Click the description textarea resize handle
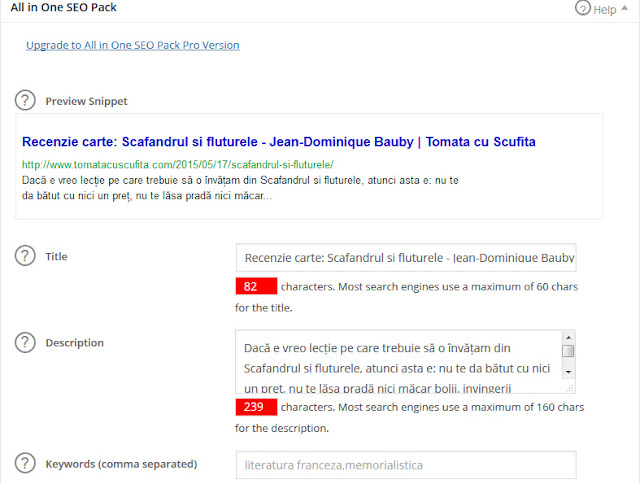 click(569, 388)
